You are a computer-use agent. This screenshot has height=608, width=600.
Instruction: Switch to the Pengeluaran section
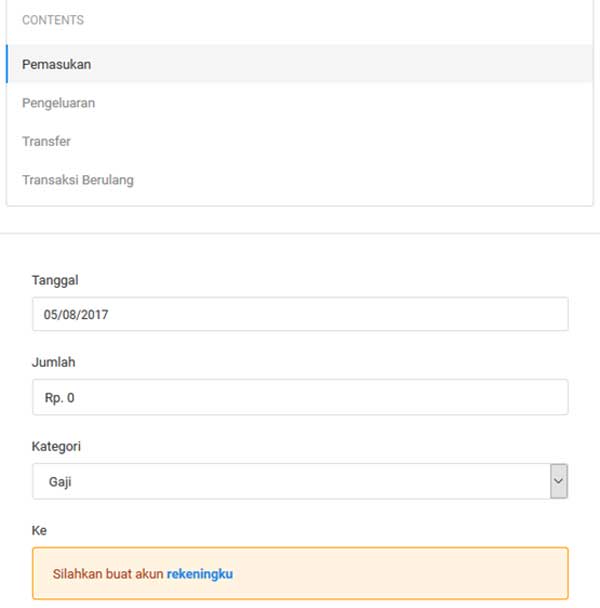(58, 103)
